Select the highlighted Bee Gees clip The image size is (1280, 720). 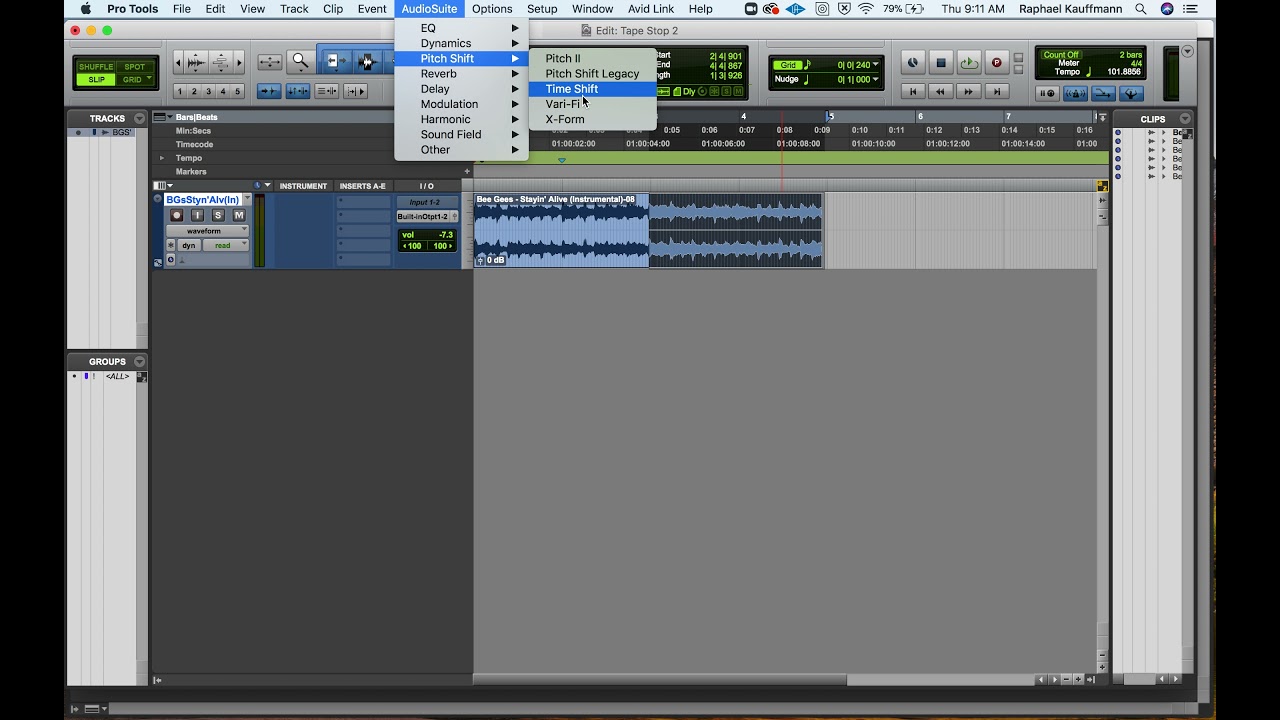pyautogui.click(x=561, y=230)
